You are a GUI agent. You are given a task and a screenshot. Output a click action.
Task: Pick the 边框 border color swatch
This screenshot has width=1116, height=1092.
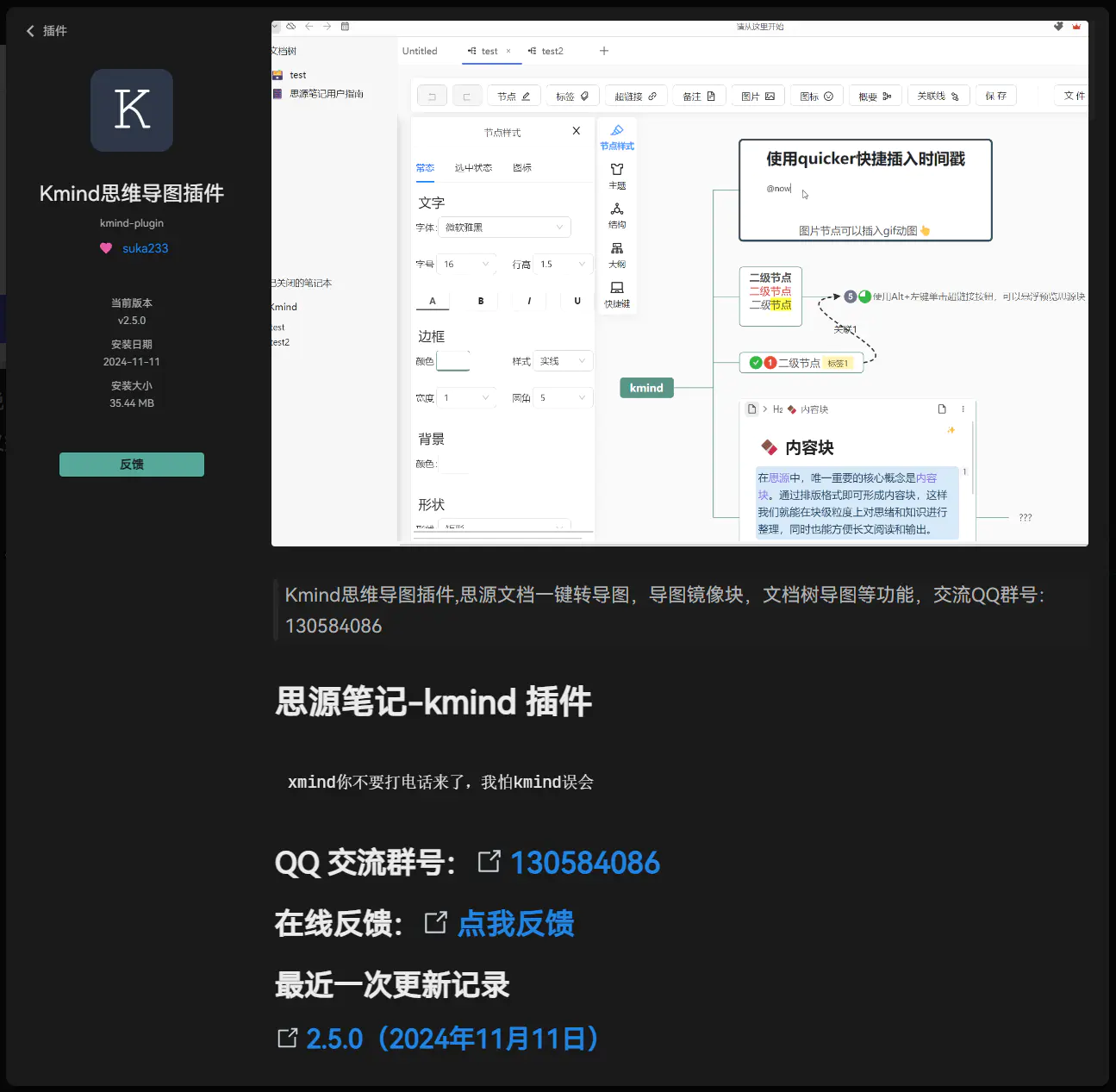pos(453,361)
